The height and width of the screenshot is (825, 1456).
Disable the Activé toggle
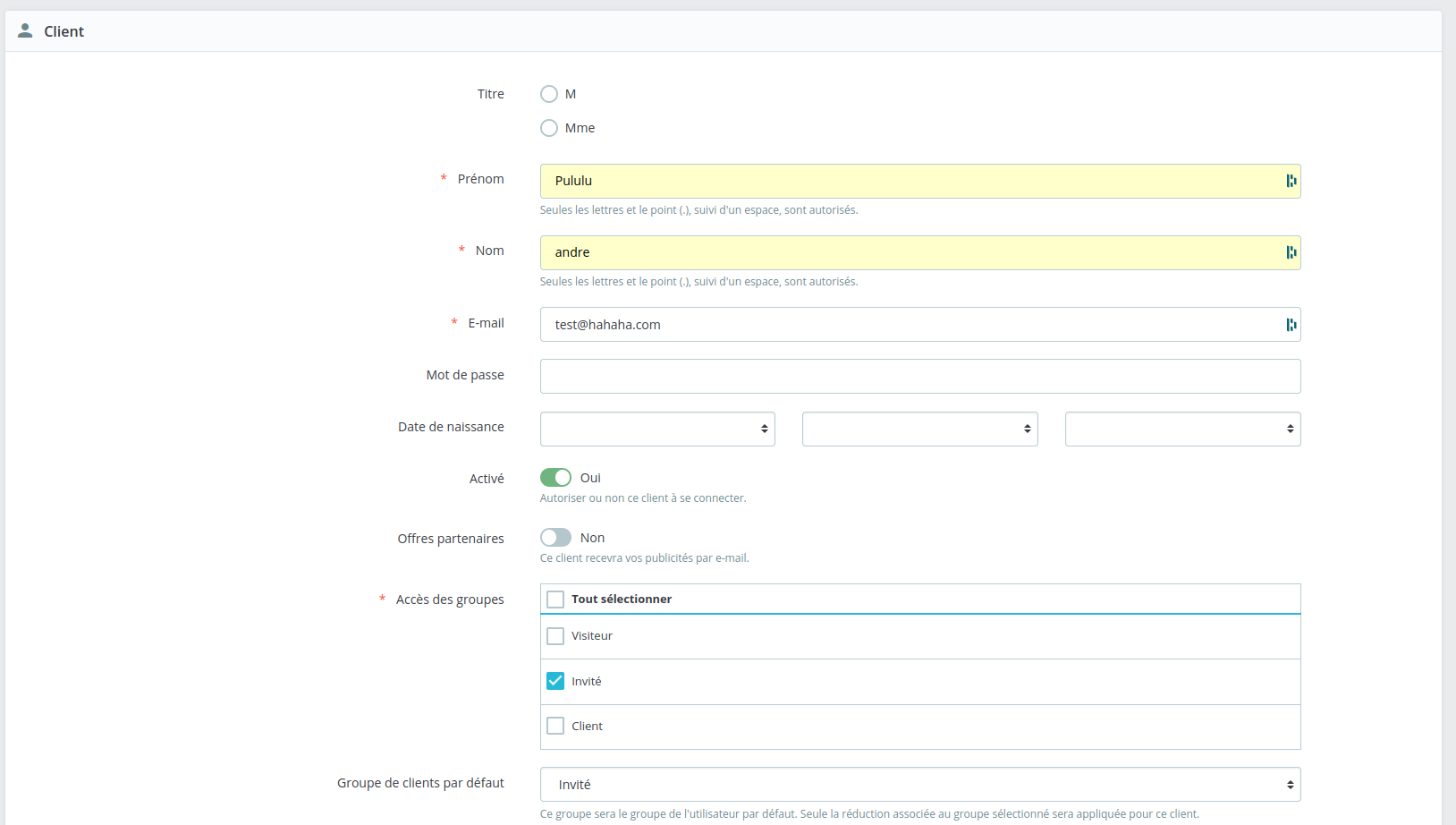[x=555, y=477]
